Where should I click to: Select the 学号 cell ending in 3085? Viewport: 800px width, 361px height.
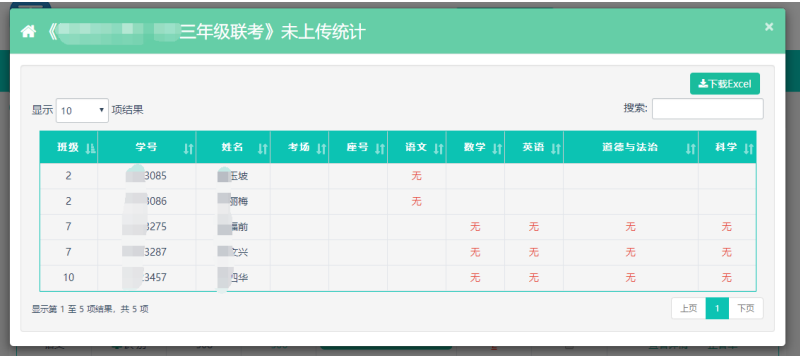pyautogui.click(x=146, y=176)
